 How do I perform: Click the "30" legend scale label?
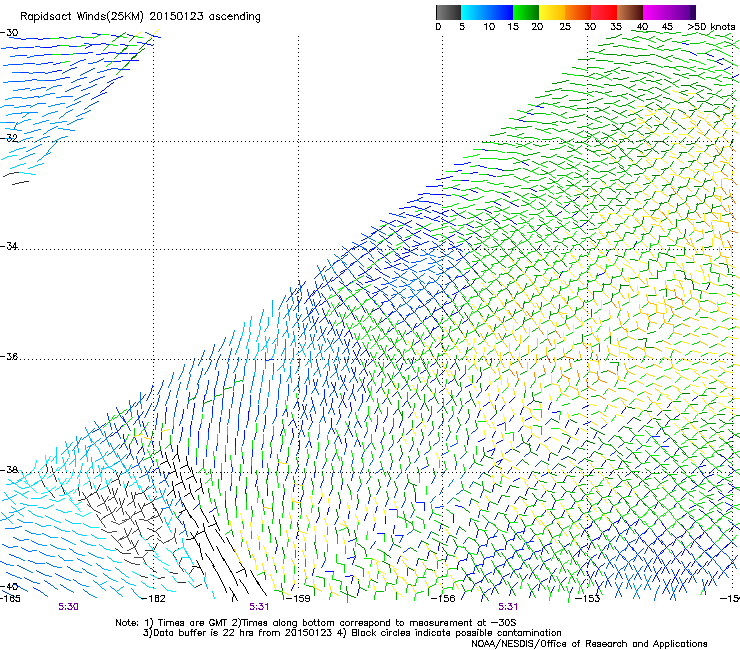[x=590, y=27]
